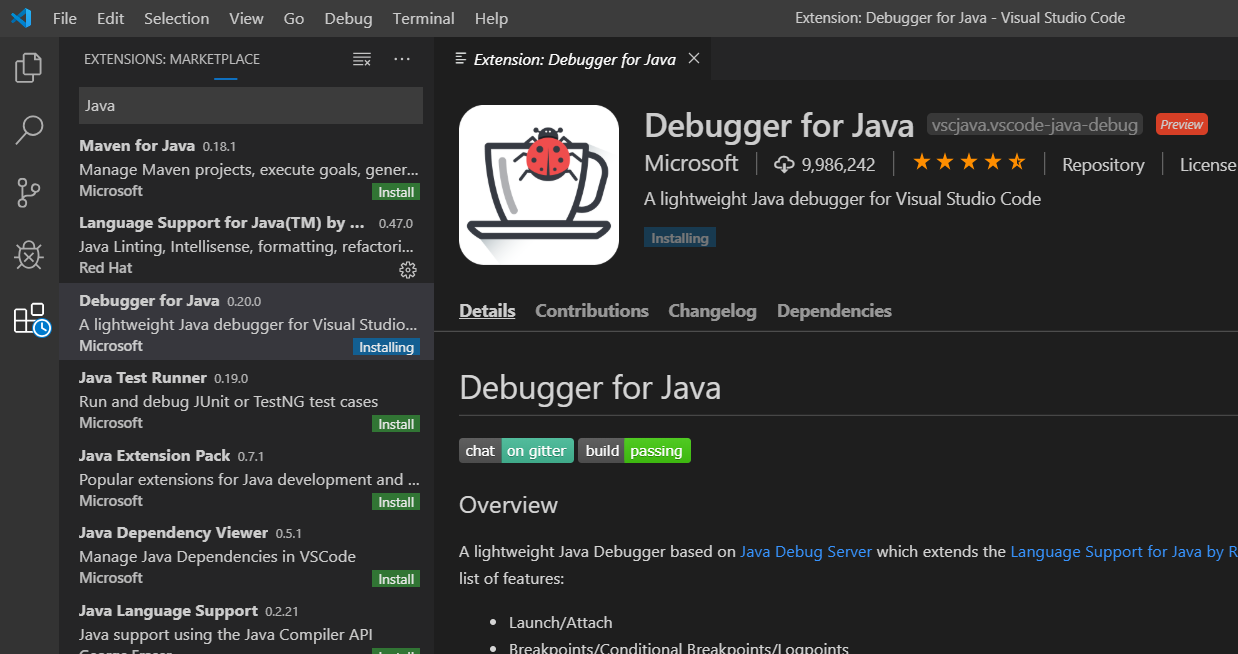
Task: Open the Go menu
Action: [x=294, y=18]
